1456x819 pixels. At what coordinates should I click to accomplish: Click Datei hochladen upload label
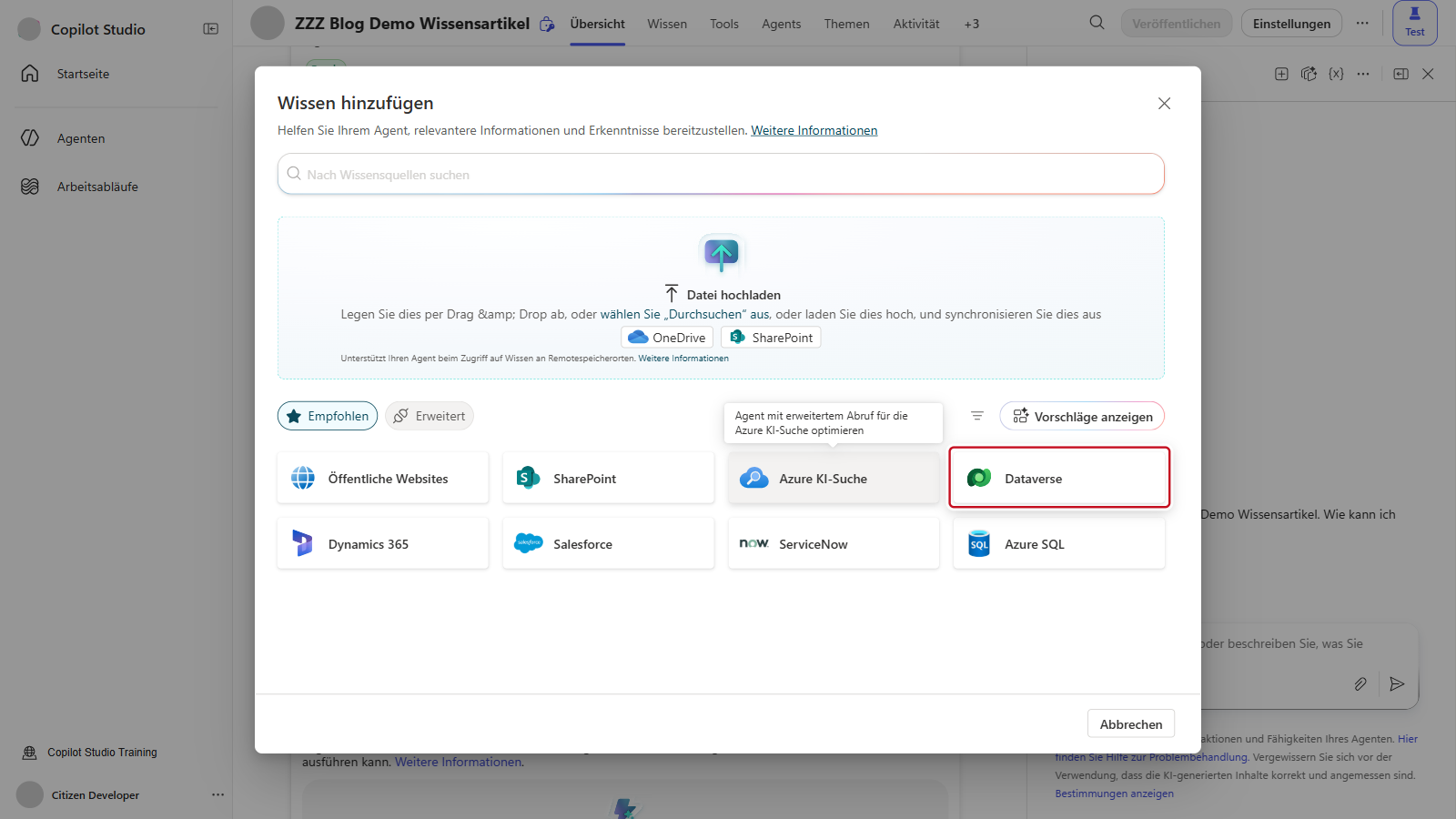coord(722,294)
